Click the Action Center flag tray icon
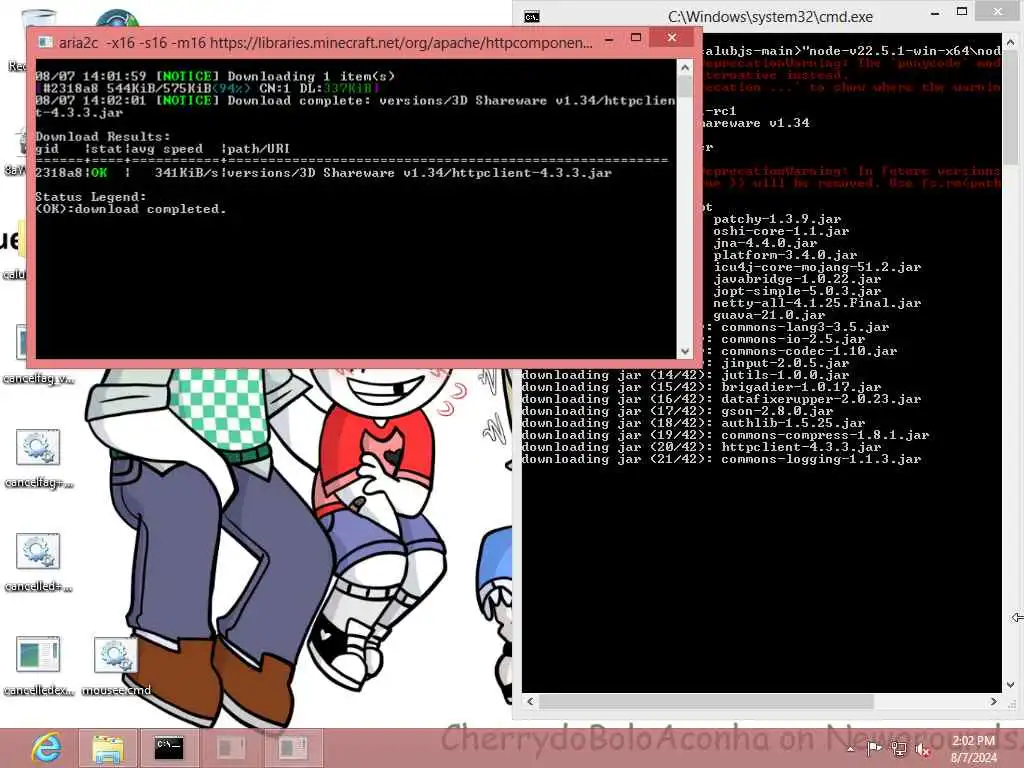This screenshot has height=768, width=1024. [x=874, y=748]
